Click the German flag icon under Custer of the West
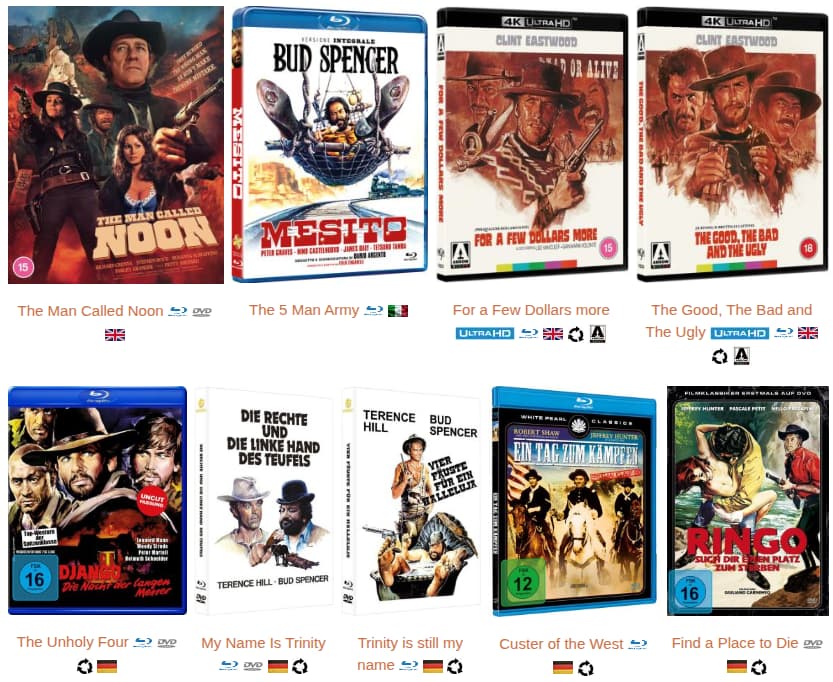Viewport: 833px width, 682px height. coord(563,667)
